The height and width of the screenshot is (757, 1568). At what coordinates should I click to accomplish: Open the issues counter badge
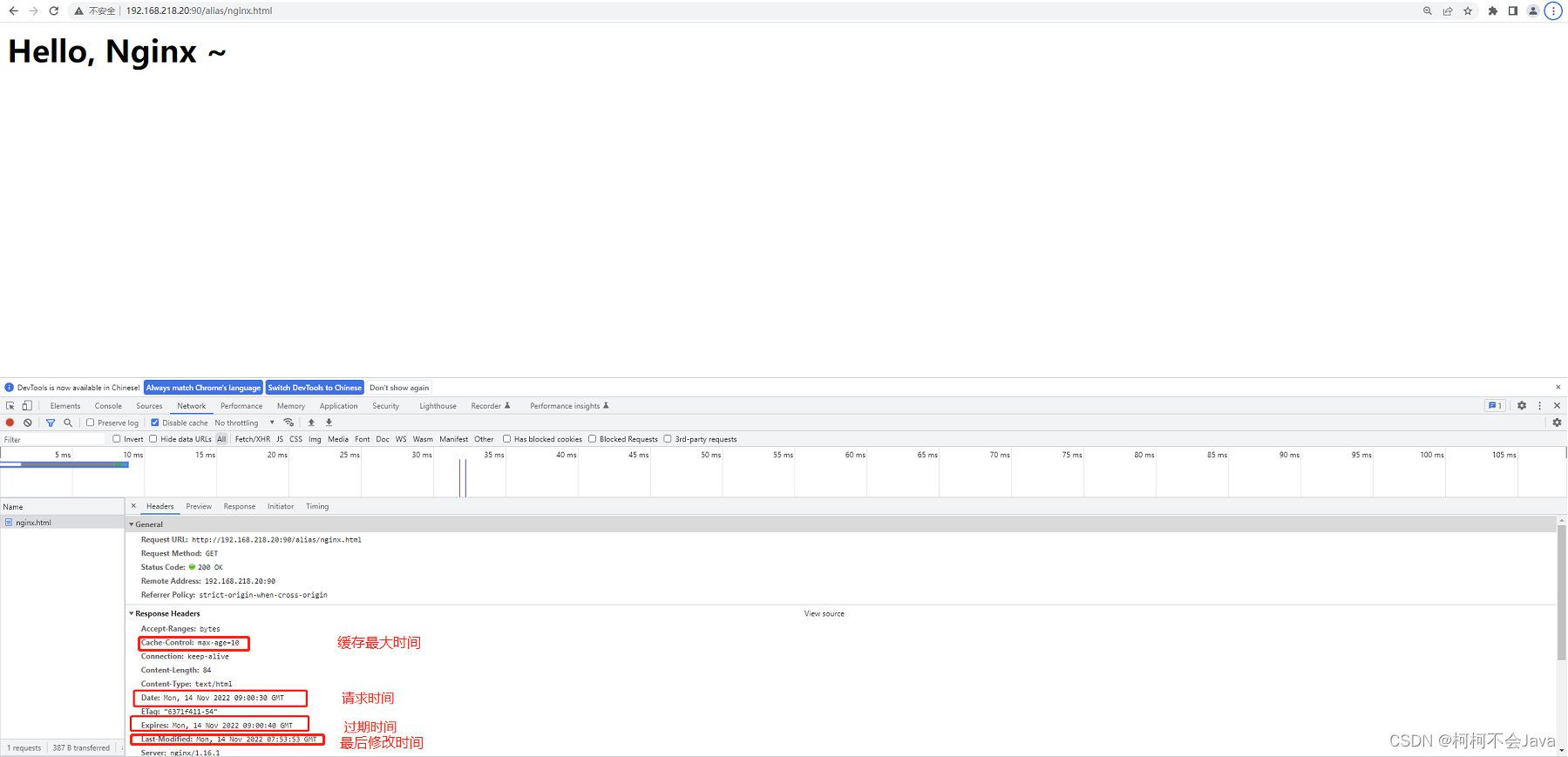(x=1495, y=406)
